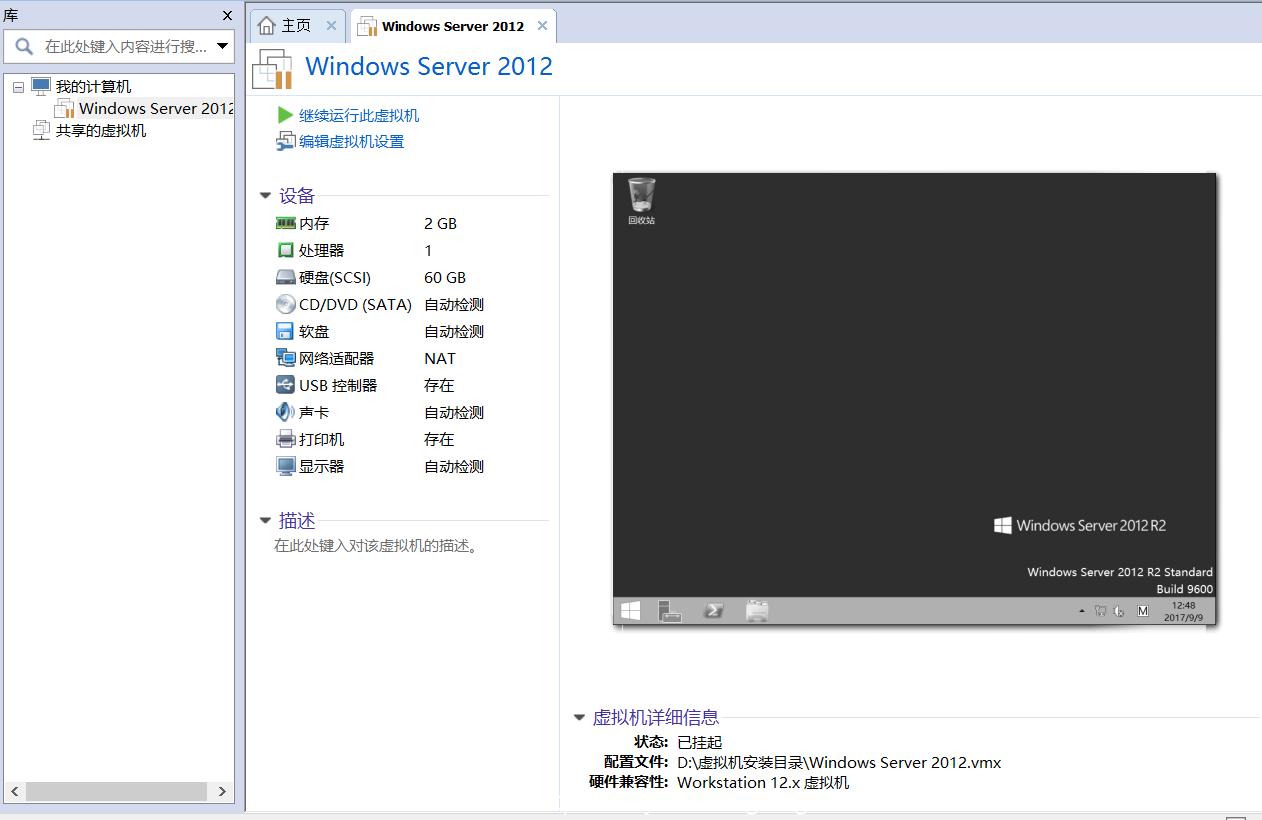Image resolution: width=1262 pixels, height=820 pixels.
Task: Click the memory (内存) device icon
Action: pos(285,223)
